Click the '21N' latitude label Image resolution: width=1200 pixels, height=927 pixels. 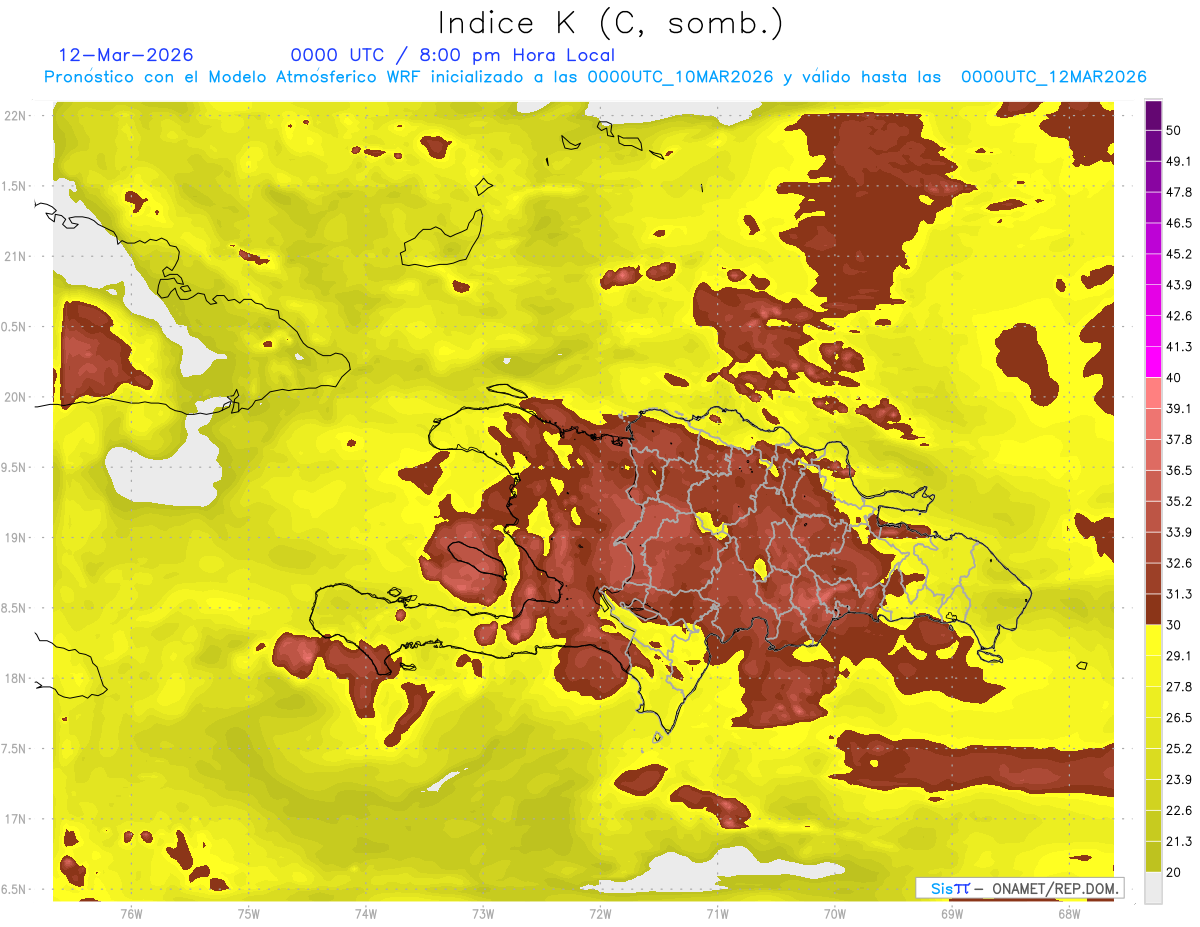tap(17, 256)
